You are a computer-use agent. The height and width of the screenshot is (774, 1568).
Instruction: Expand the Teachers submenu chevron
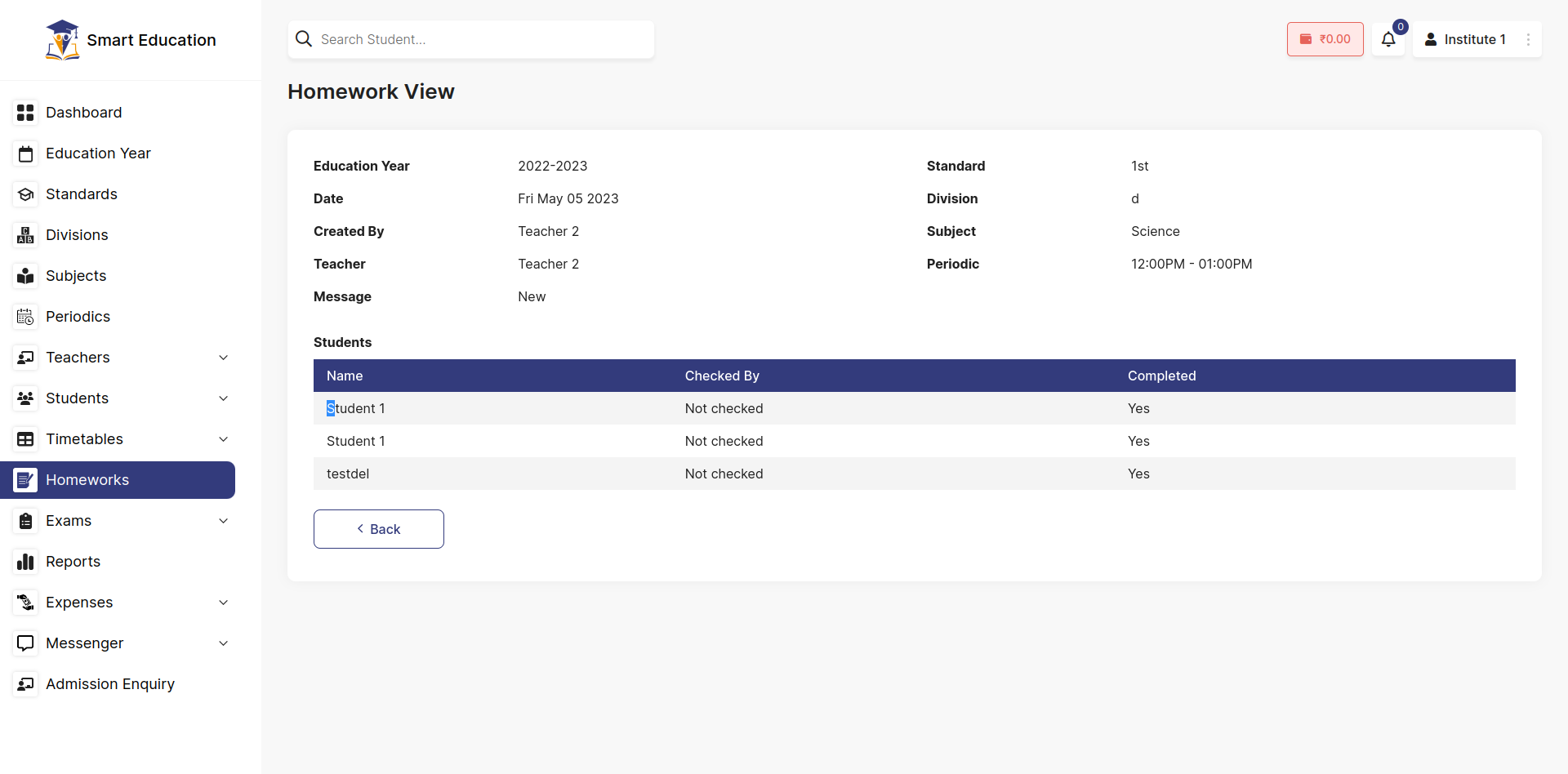224,358
